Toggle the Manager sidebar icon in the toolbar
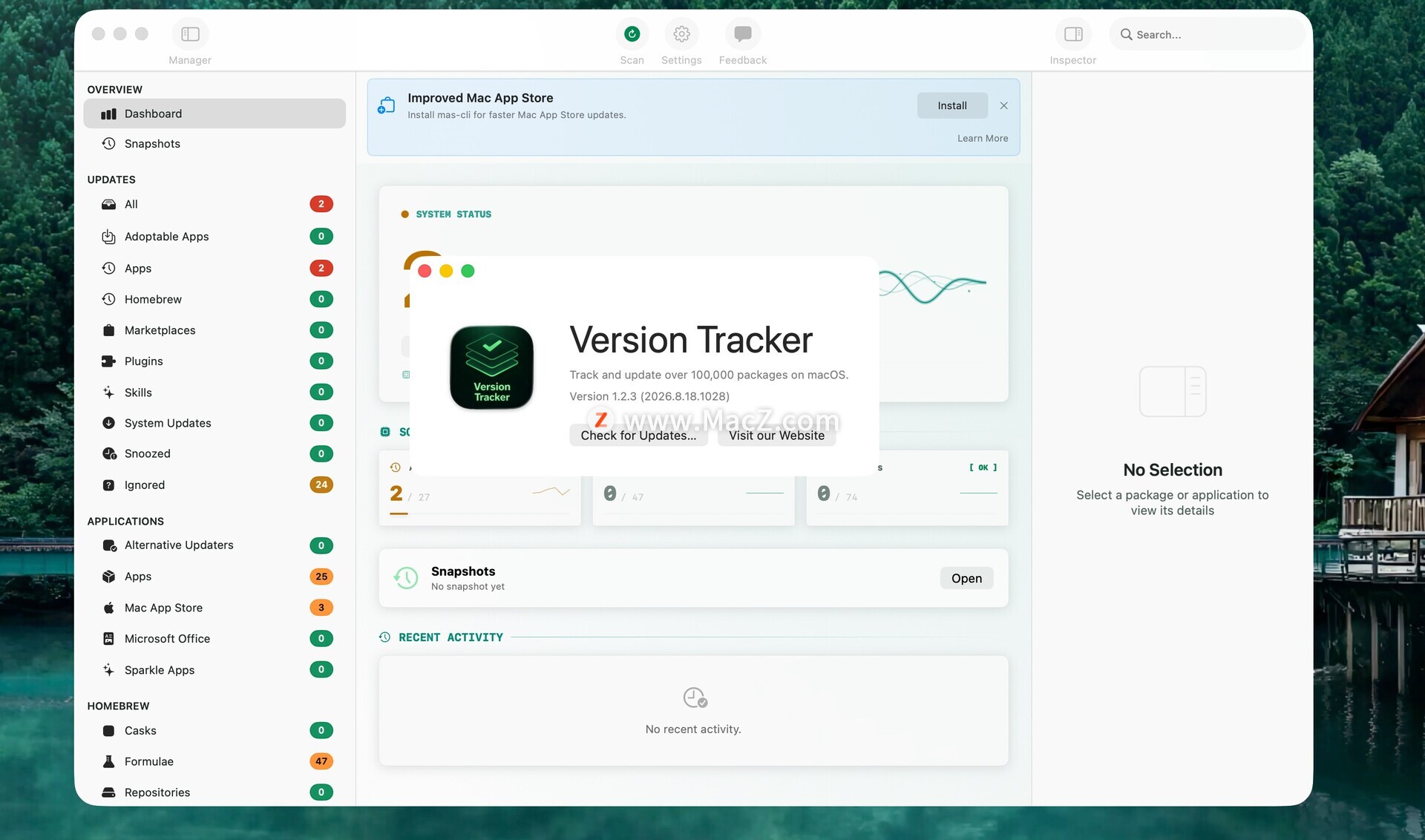1425x840 pixels. [190, 34]
